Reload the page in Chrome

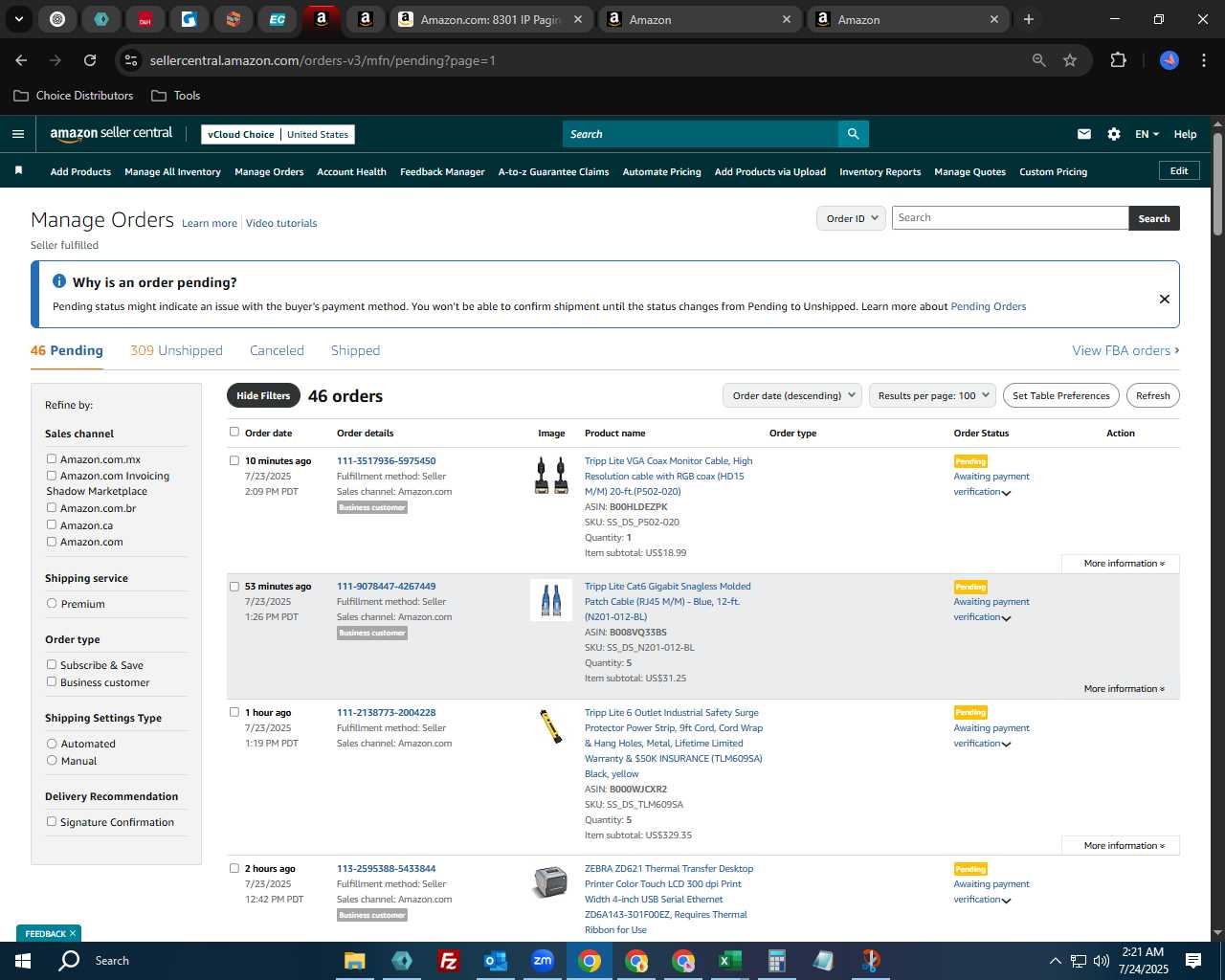pos(90,60)
